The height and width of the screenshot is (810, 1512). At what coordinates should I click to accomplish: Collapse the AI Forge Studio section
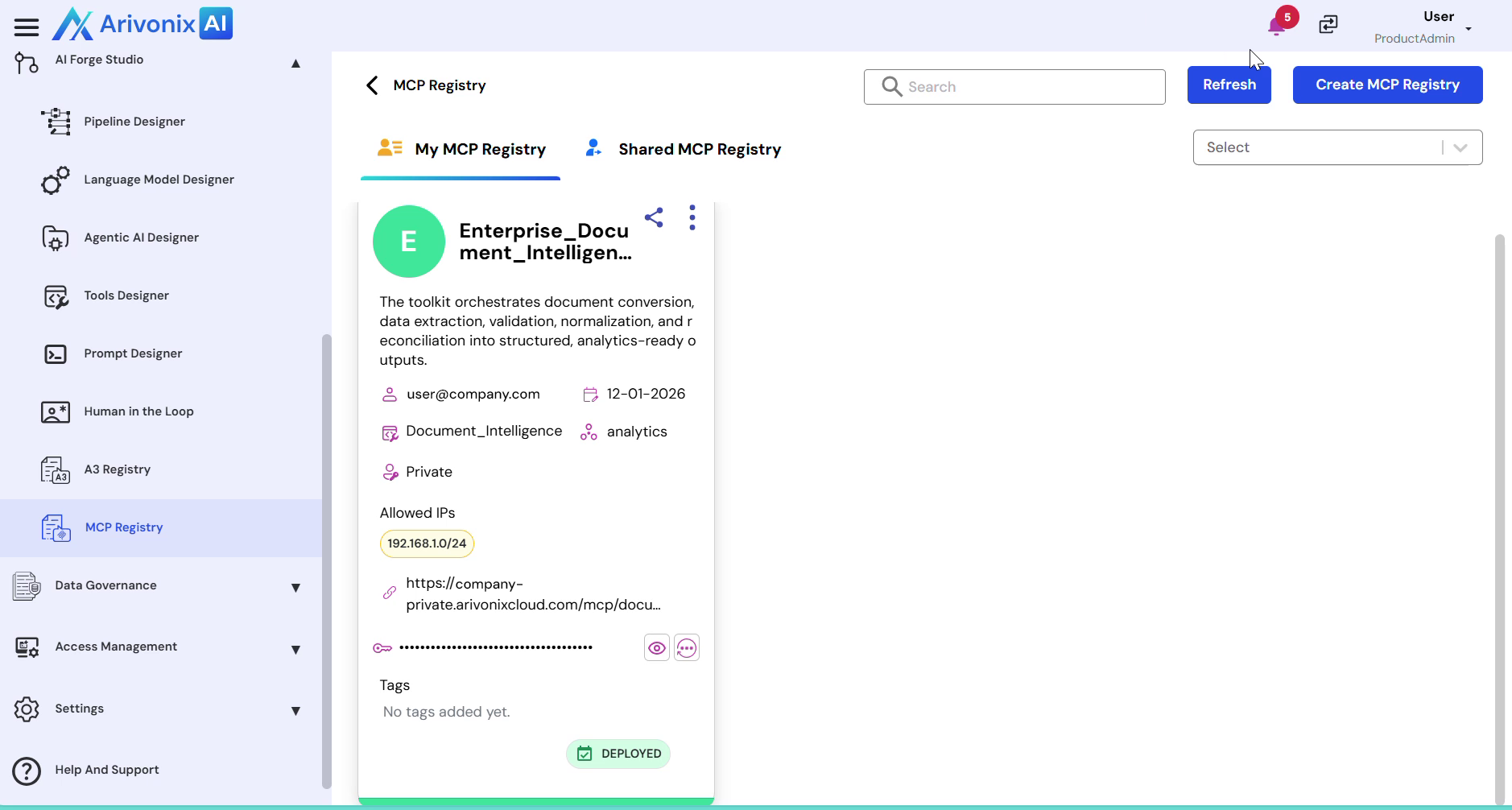[295, 64]
